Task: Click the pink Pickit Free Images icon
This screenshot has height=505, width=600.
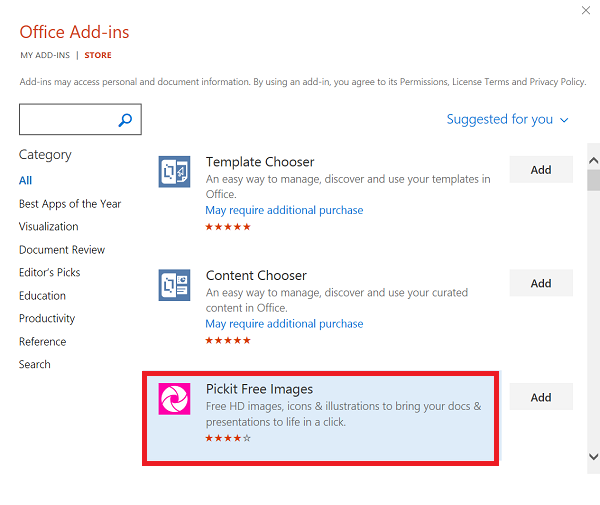Action: 175,399
